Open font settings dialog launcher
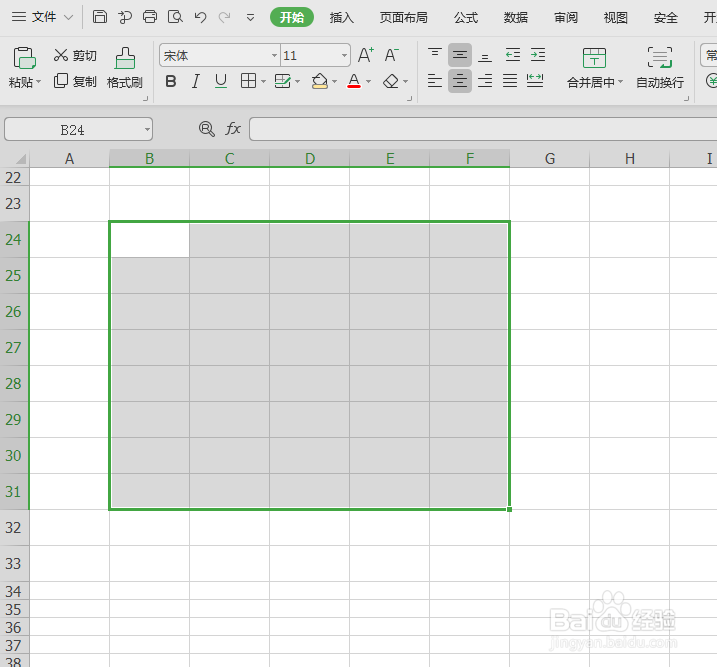 pos(409,98)
